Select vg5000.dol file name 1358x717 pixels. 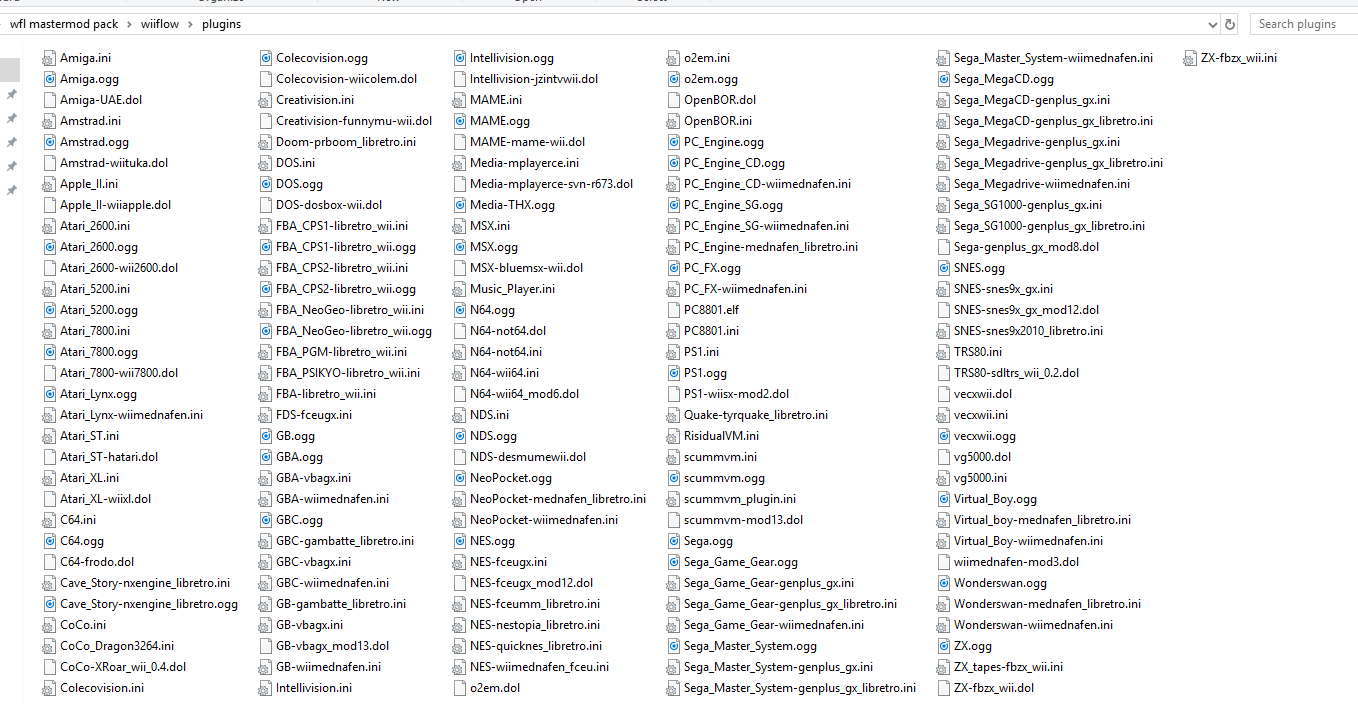[982, 457]
